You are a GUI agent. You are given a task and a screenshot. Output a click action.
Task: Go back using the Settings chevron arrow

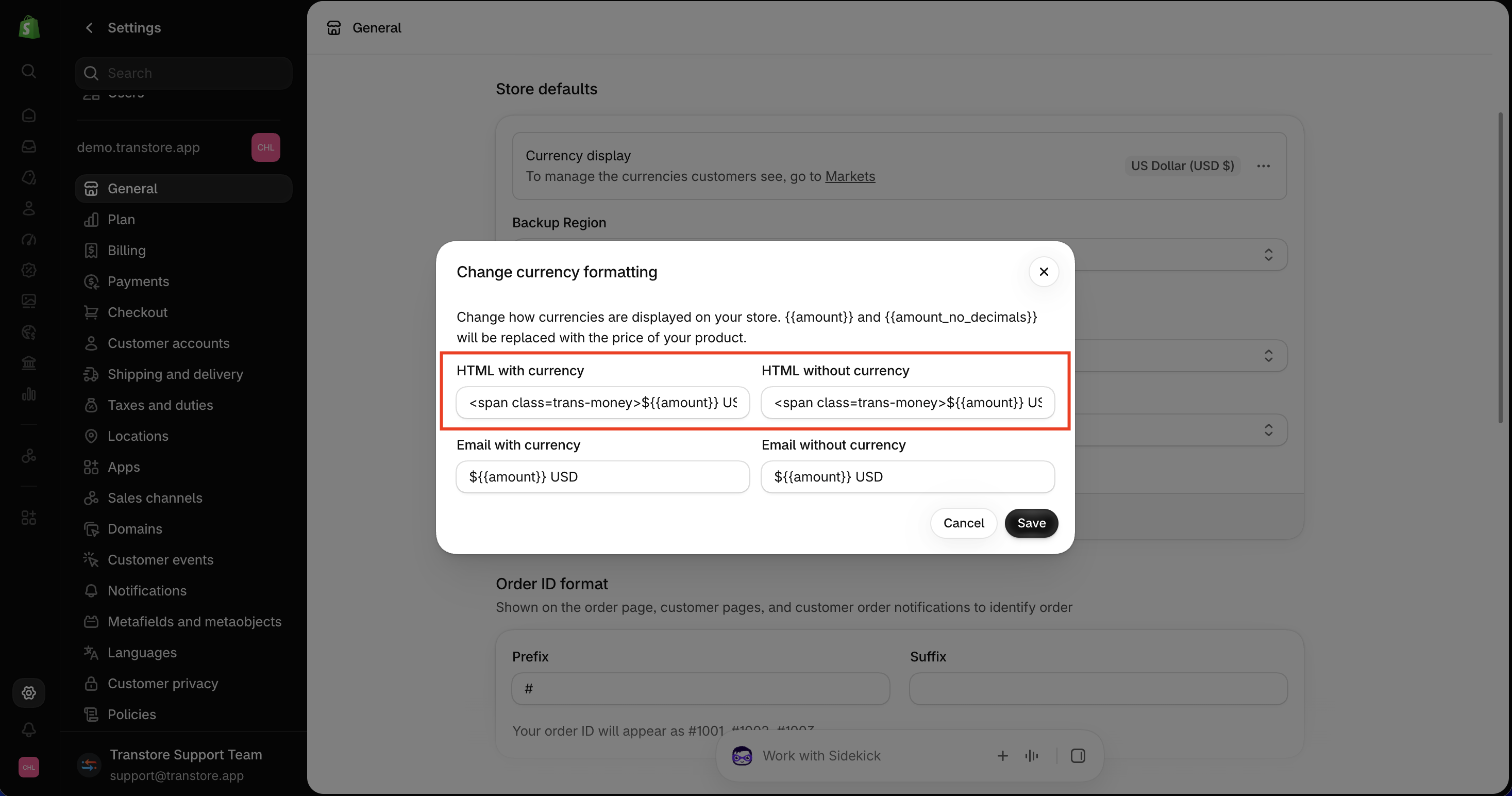click(89, 28)
